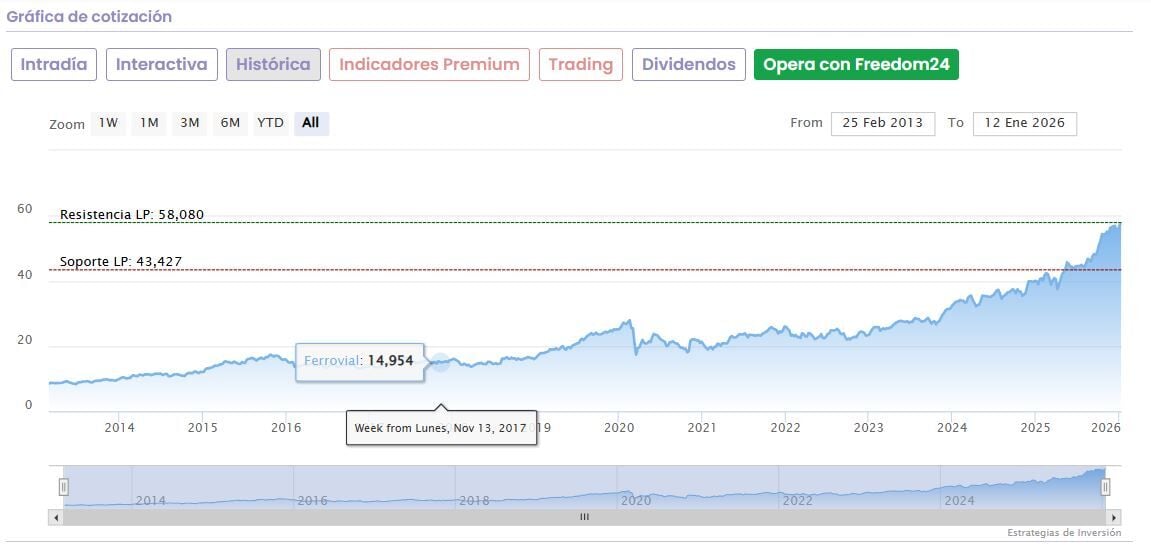The image size is (1151, 553).
Task: Switch to the Interactiva tab
Action: (161, 65)
